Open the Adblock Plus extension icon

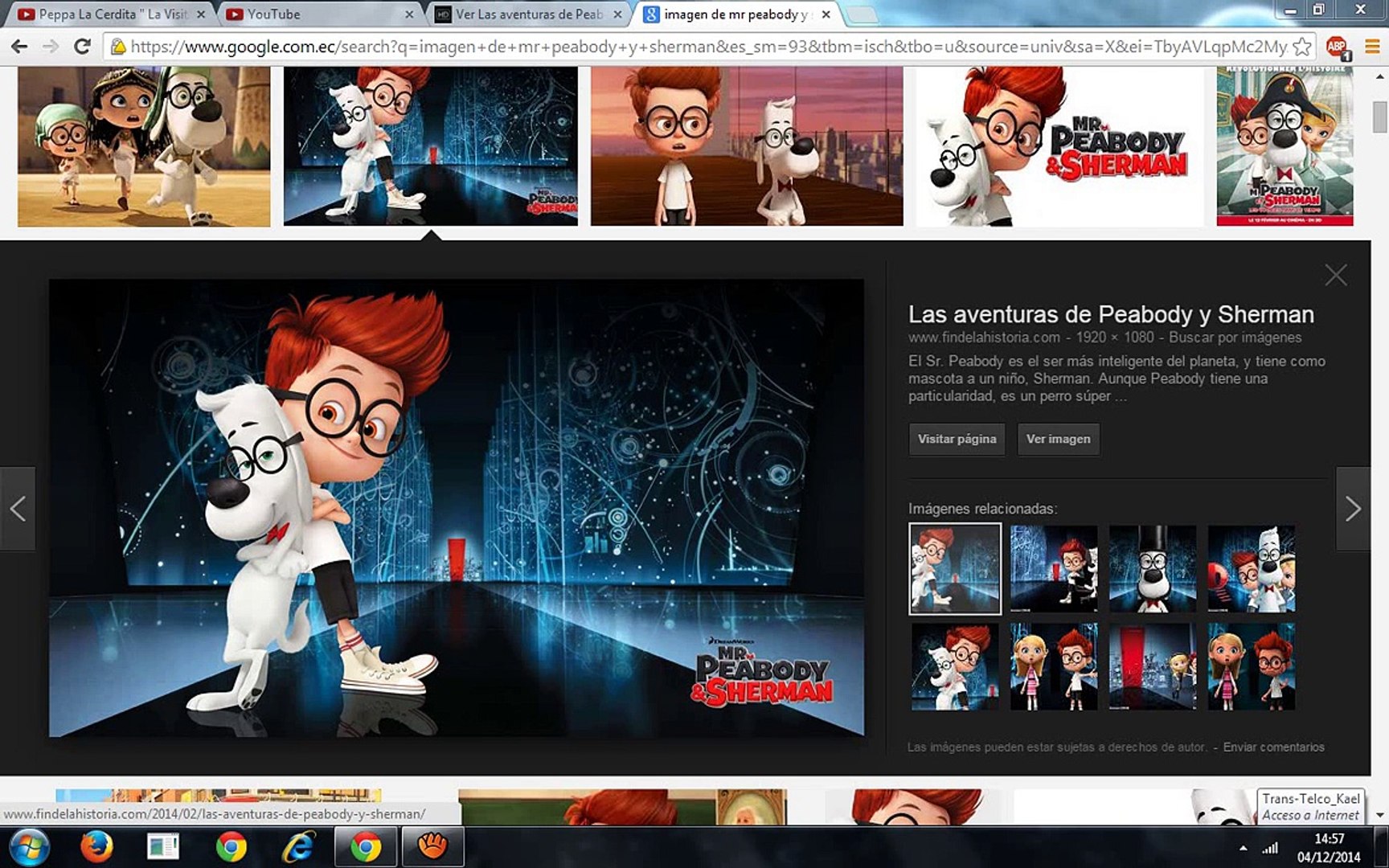click(1337, 47)
